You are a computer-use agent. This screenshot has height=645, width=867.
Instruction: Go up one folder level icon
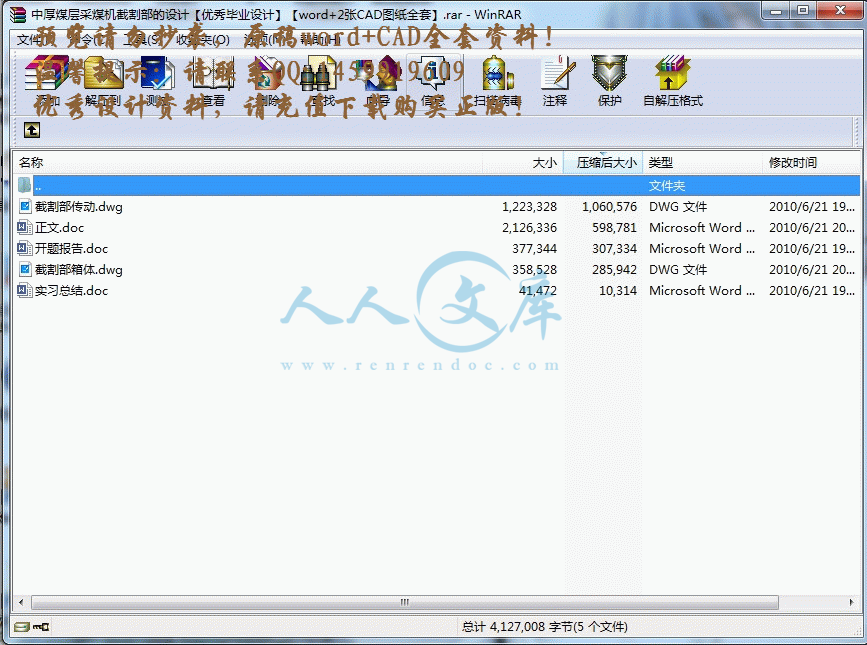click(x=32, y=130)
